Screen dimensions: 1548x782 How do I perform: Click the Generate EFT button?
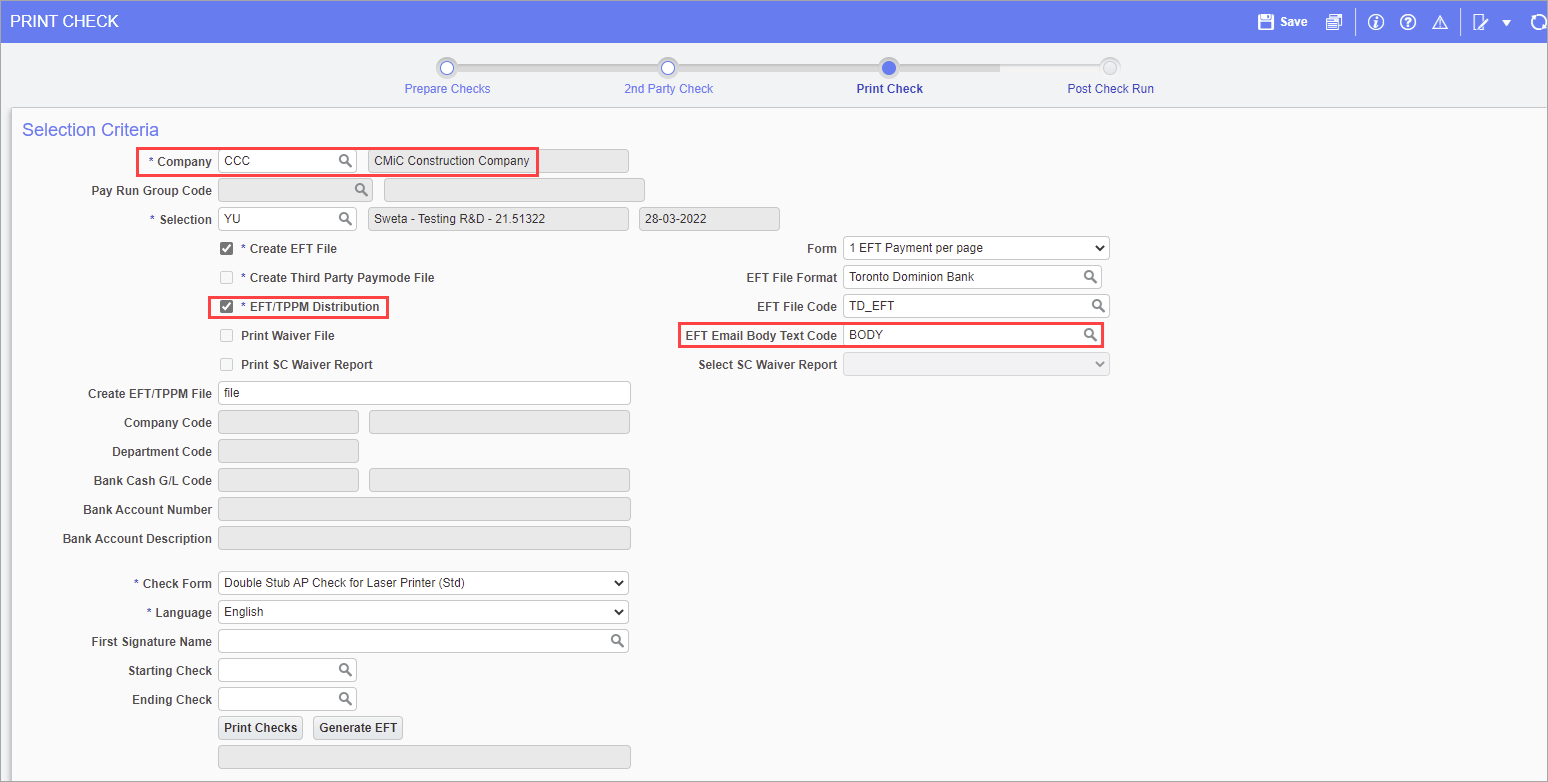pyautogui.click(x=357, y=727)
